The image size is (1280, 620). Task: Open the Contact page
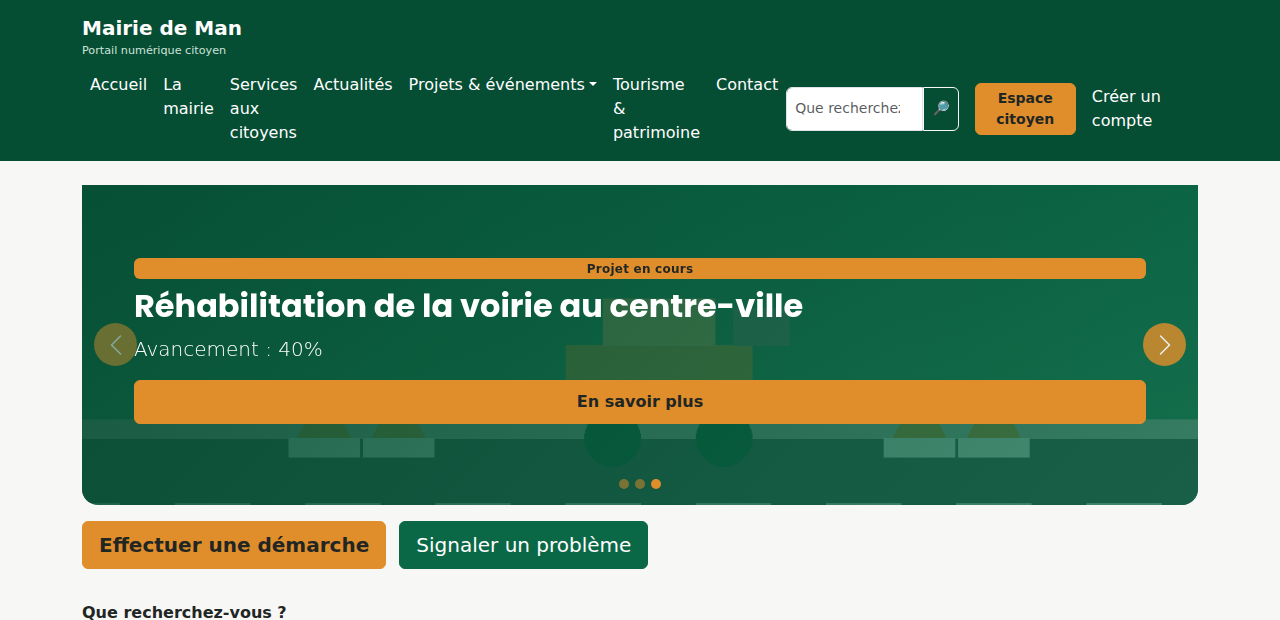tap(747, 85)
